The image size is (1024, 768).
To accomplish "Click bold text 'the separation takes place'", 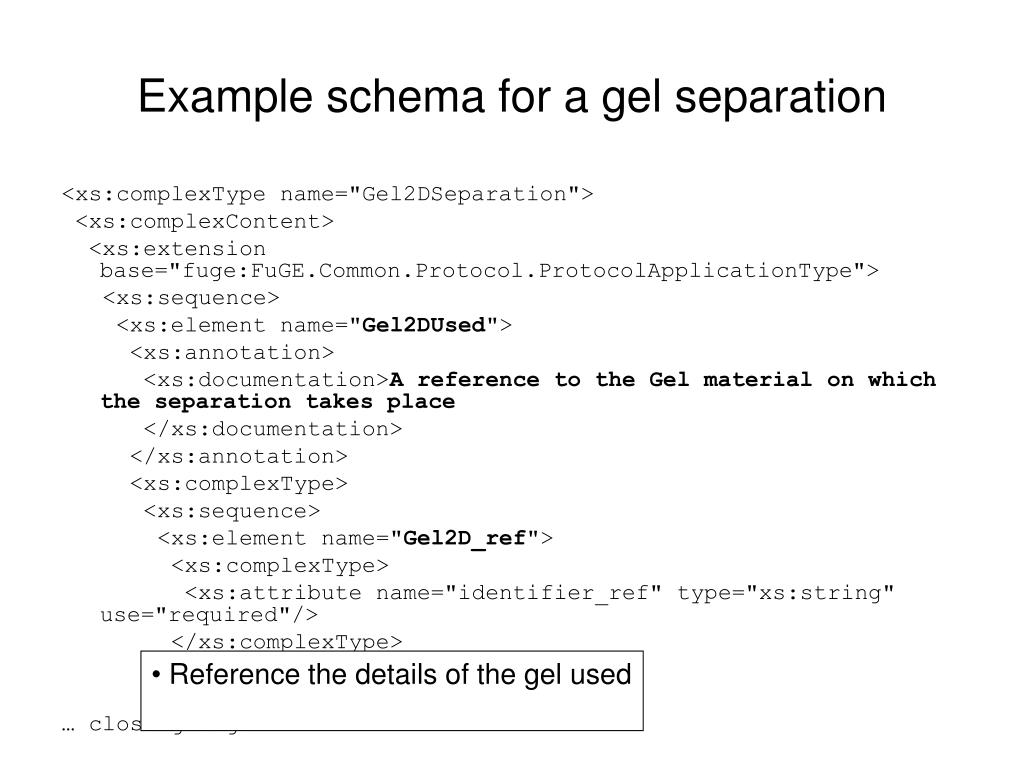I will 278,402.
